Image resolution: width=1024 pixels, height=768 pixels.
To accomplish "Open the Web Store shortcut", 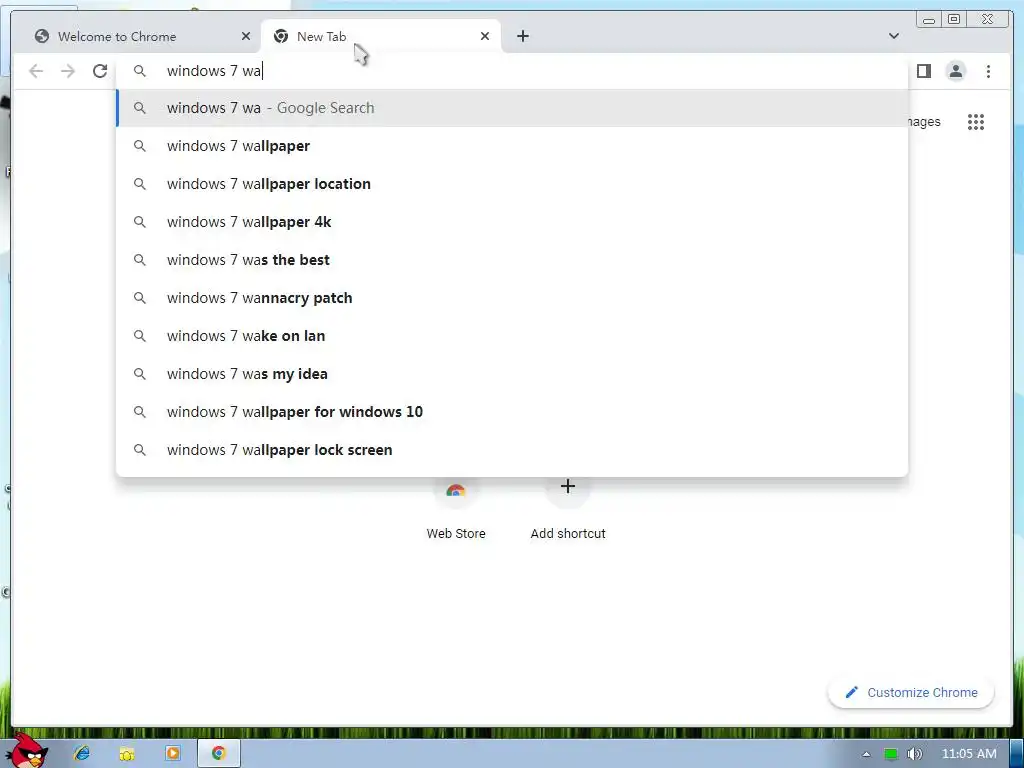I will [x=456, y=511].
